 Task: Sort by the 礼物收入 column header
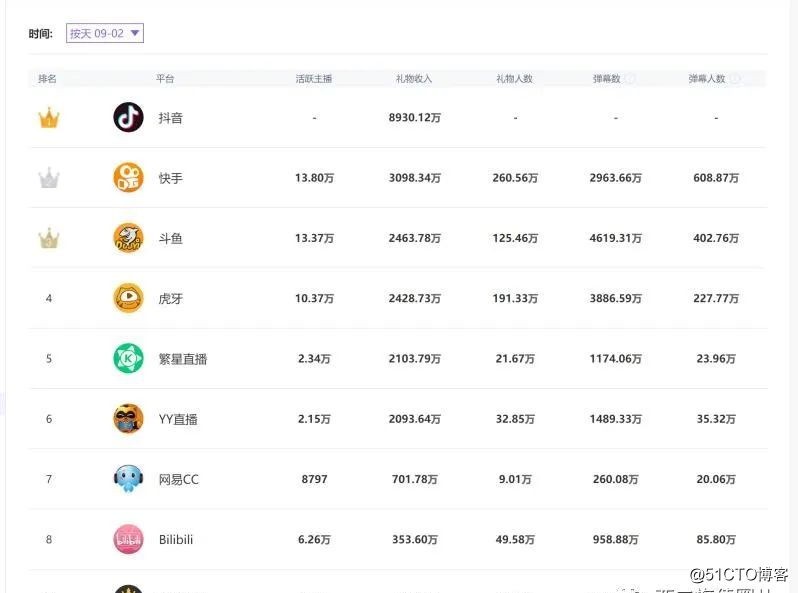(x=414, y=78)
